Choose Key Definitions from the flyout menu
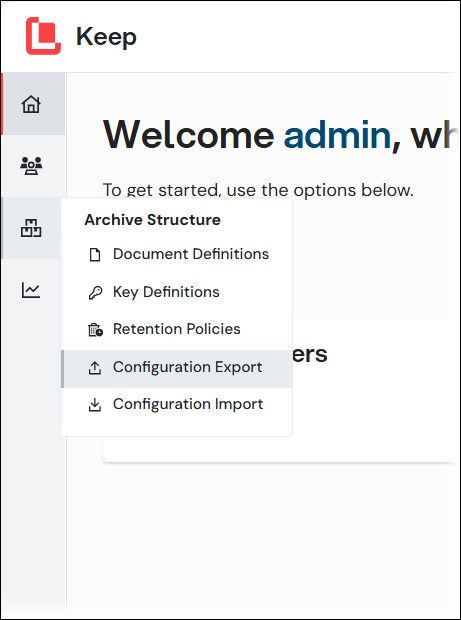The height and width of the screenshot is (620, 461). [x=177, y=292]
